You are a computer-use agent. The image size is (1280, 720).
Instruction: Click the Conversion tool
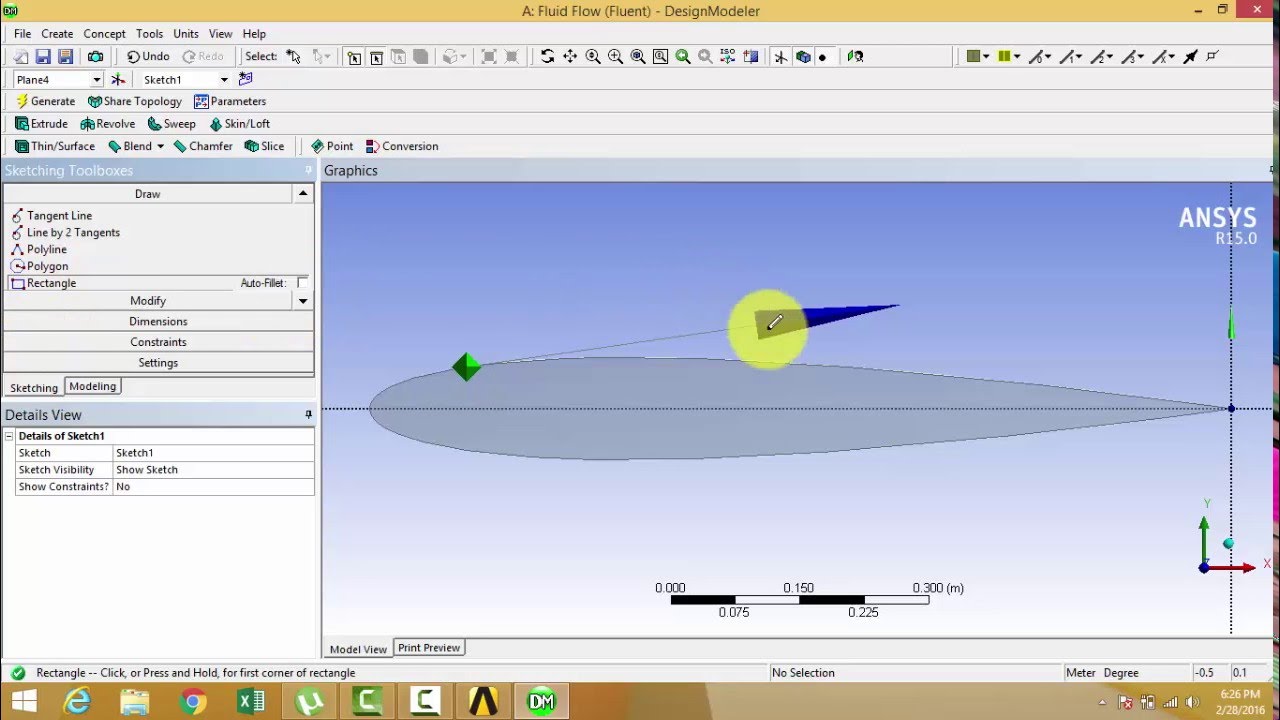pos(402,146)
